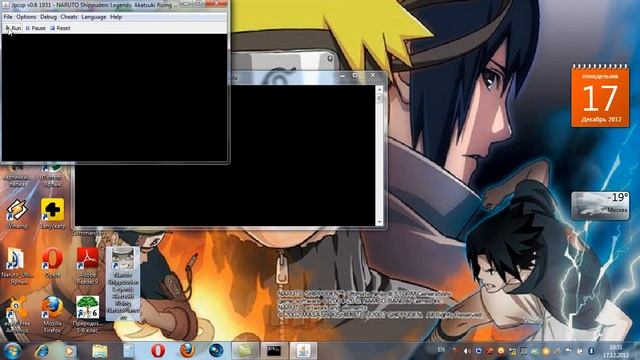Click the green note taskbar button
The image size is (640, 360).
(245, 351)
